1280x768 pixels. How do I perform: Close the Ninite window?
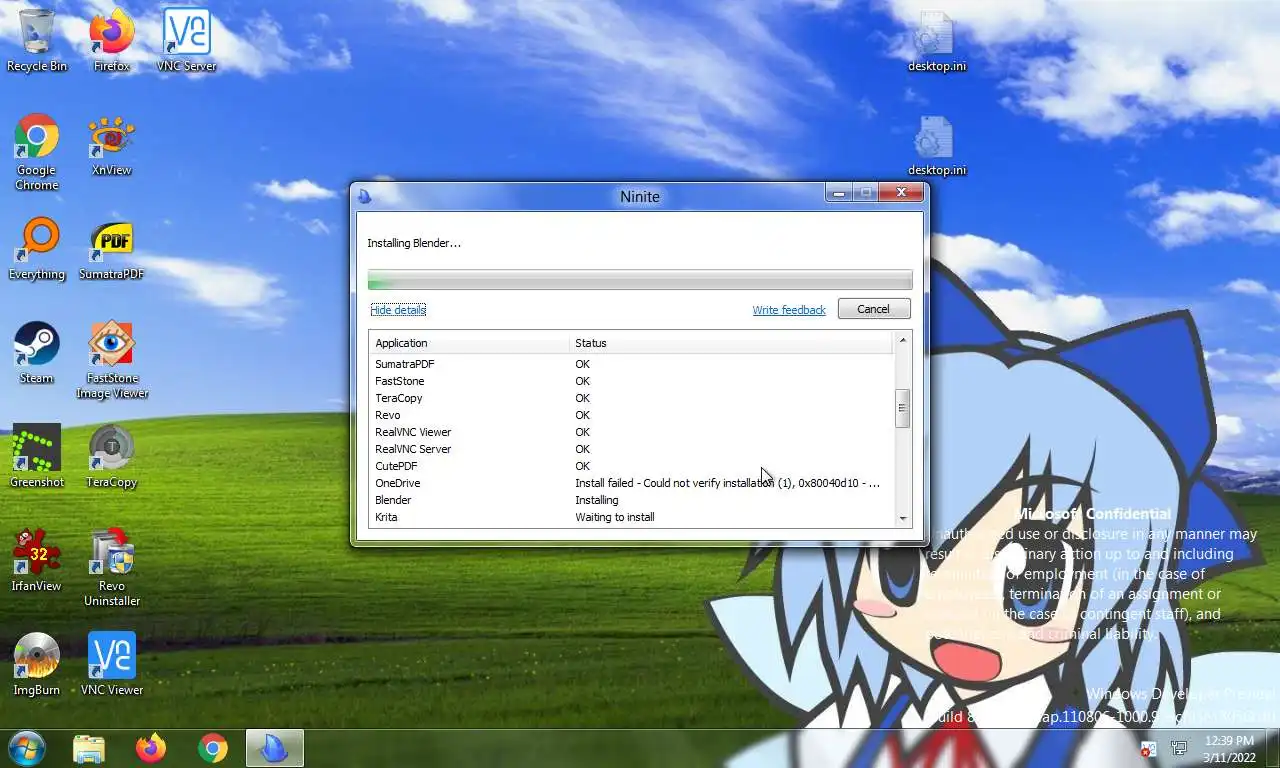[x=901, y=193]
